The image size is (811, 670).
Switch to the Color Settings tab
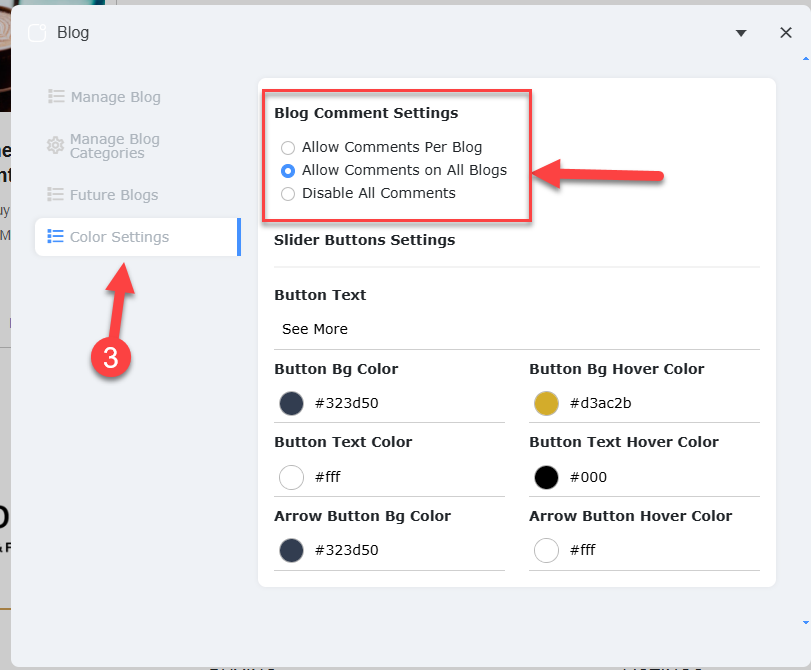click(x=119, y=237)
